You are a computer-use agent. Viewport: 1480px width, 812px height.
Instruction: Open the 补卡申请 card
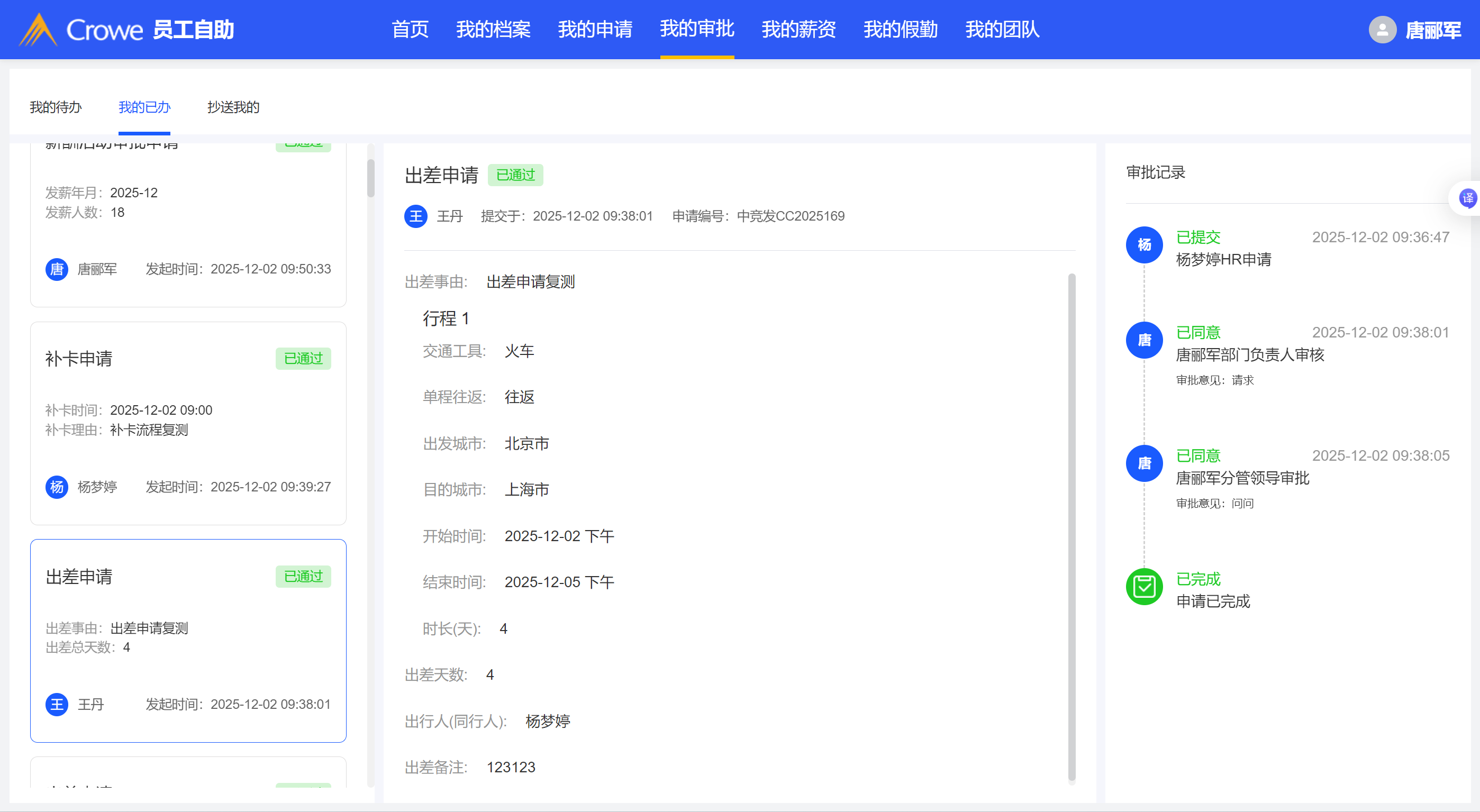click(x=188, y=423)
